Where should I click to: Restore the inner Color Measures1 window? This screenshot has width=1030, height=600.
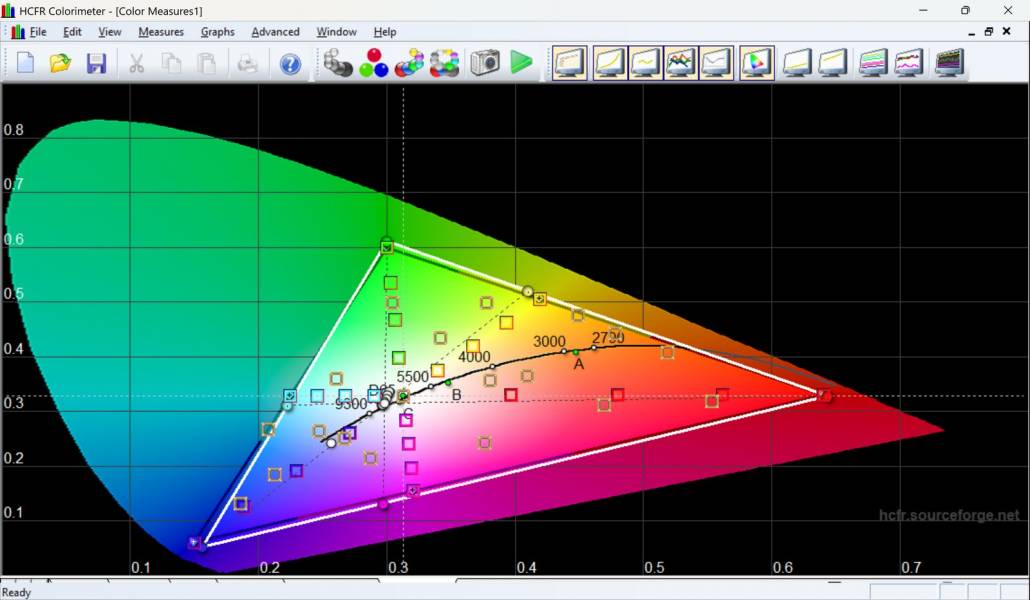[988, 32]
